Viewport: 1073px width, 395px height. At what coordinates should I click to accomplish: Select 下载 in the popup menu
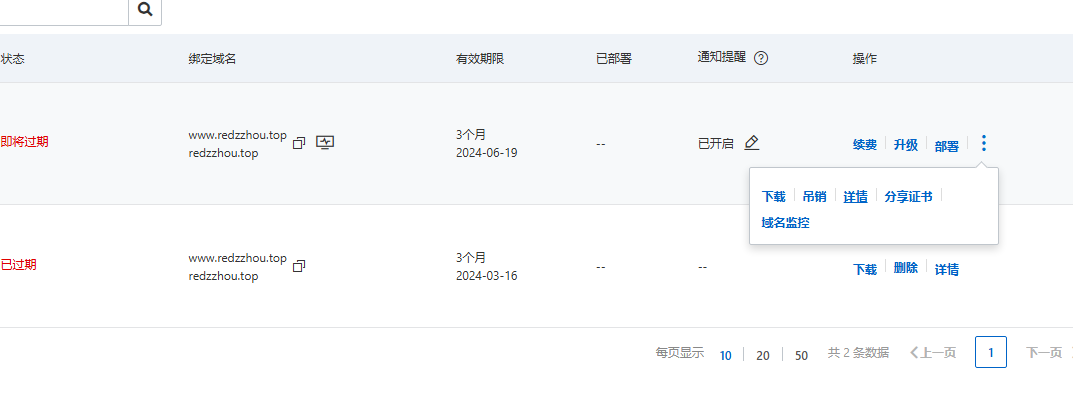[773, 196]
